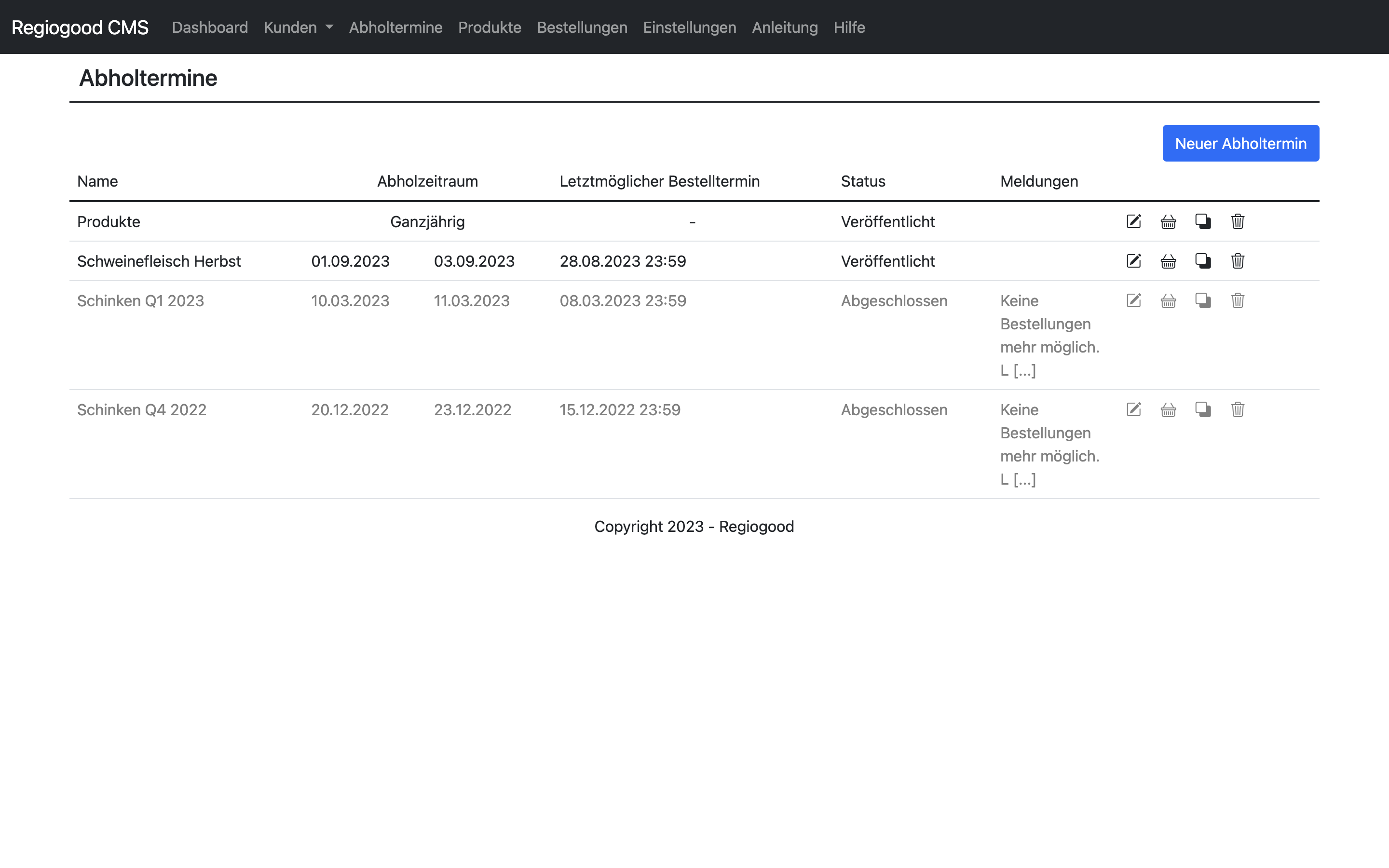Duplicate the Schinken Q1 2023 entry
1389x868 pixels.
[x=1203, y=301]
